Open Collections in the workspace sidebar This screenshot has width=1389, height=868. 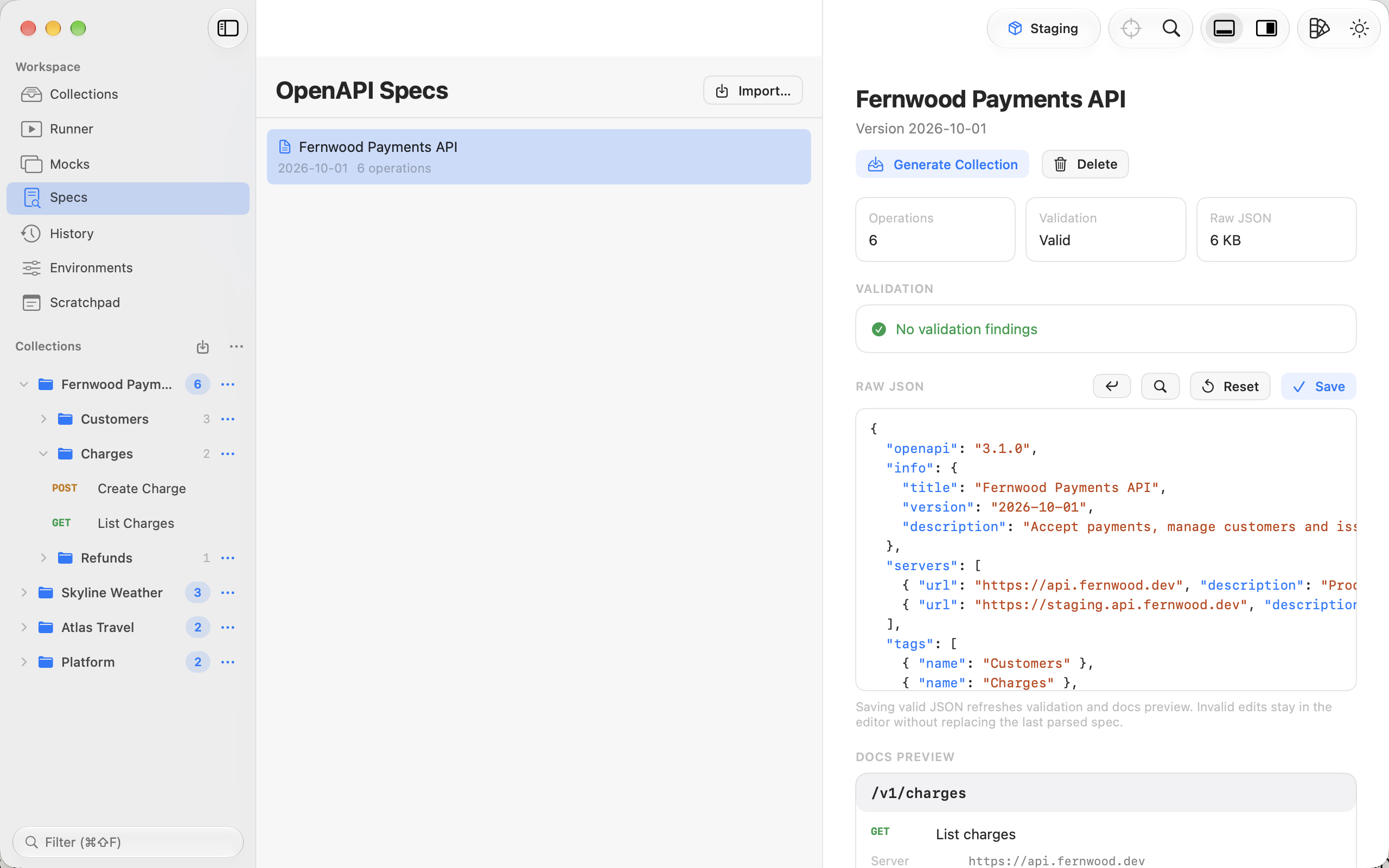pyautogui.click(x=128, y=94)
